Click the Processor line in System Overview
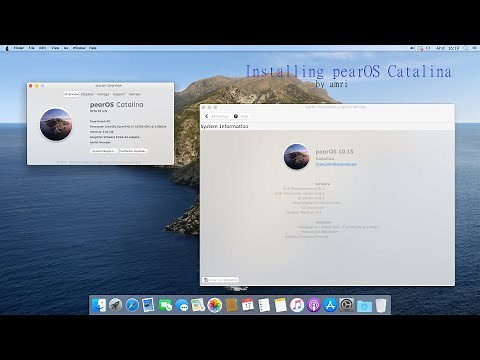Image resolution: width=480 pixels, height=360 pixels. (x=128, y=127)
